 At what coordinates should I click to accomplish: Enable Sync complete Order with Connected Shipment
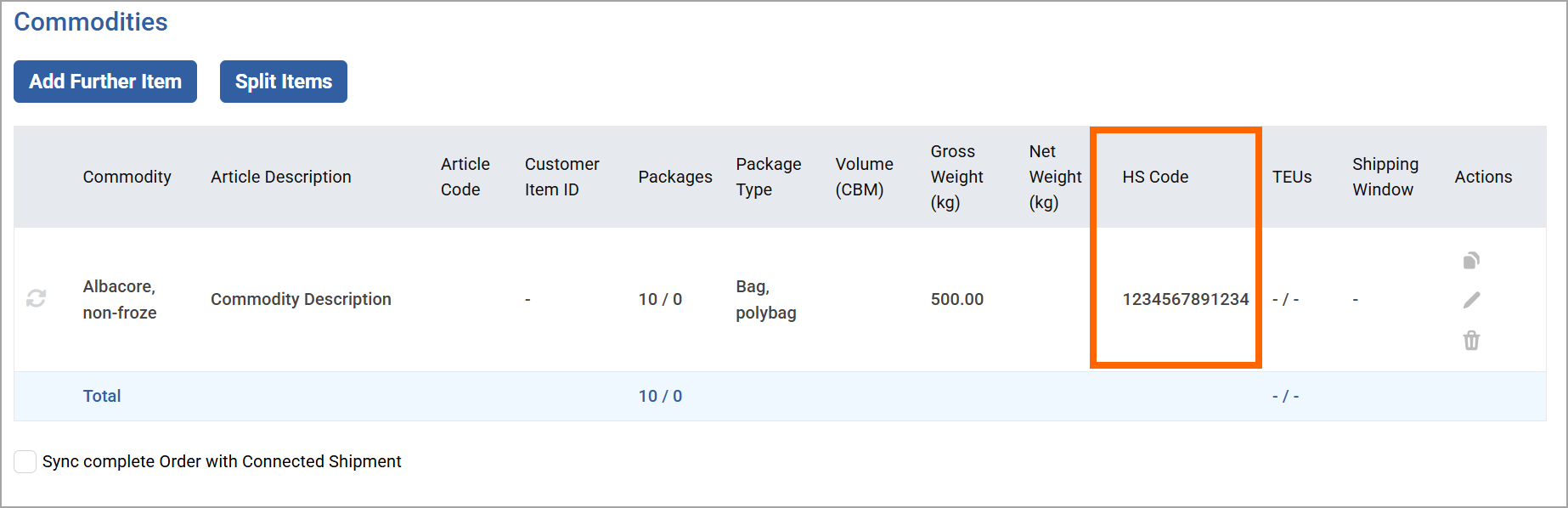(x=25, y=461)
